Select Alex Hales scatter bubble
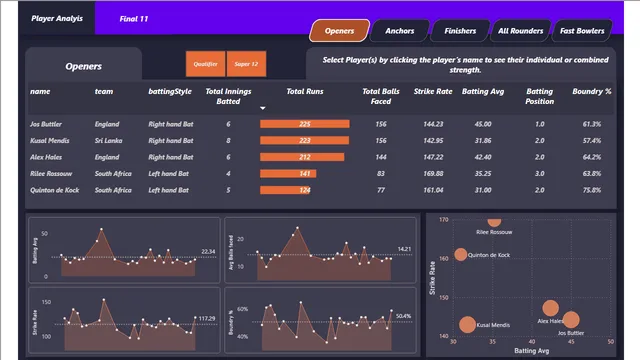The width and height of the screenshot is (640, 360). point(550,308)
